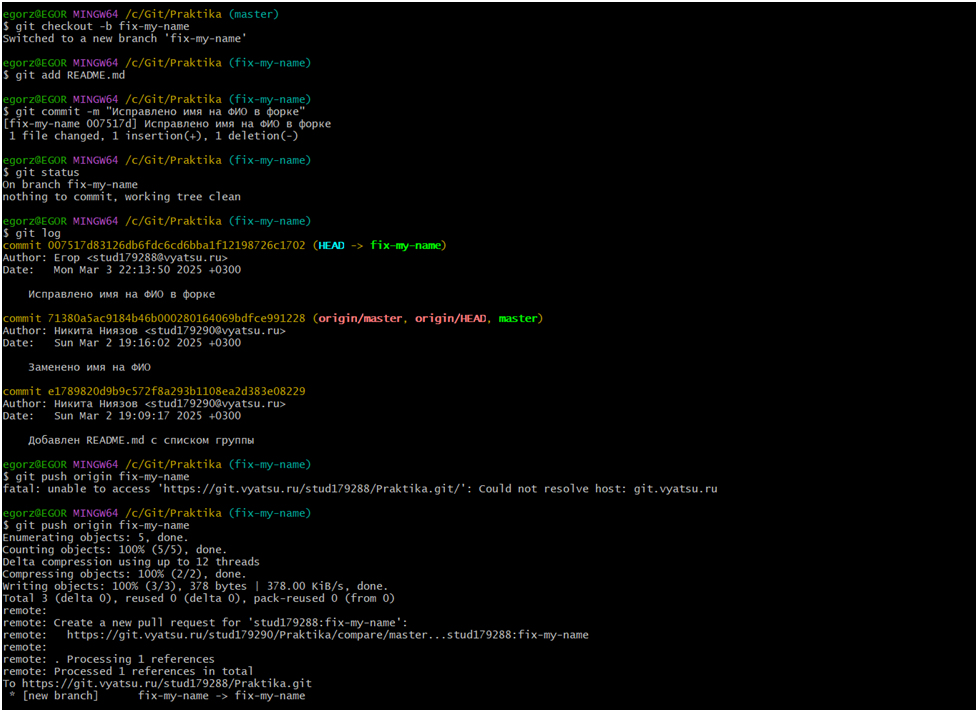Click commit hash starting with 71380a5a

click(x=175, y=318)
